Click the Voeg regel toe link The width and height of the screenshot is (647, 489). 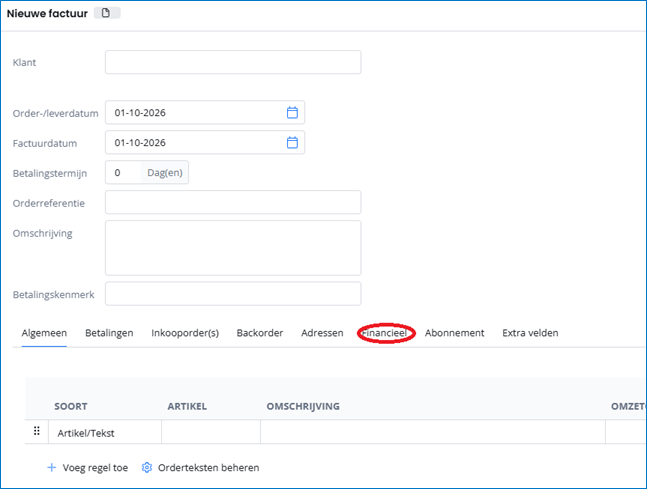click(95, 468)
